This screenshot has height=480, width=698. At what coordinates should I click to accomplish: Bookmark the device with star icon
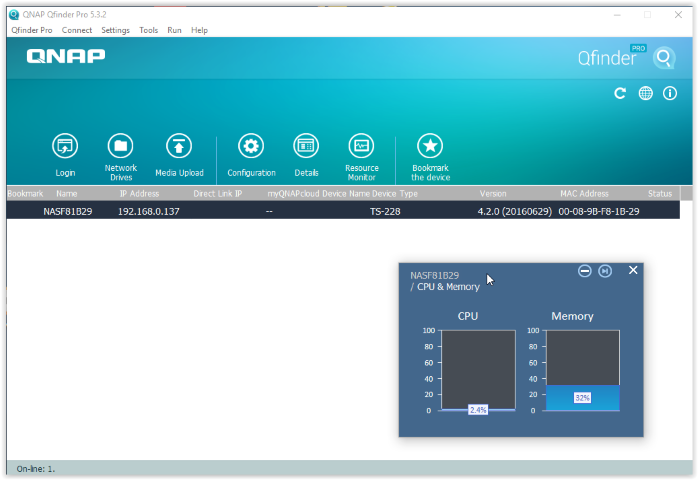(x=430, y=146)
